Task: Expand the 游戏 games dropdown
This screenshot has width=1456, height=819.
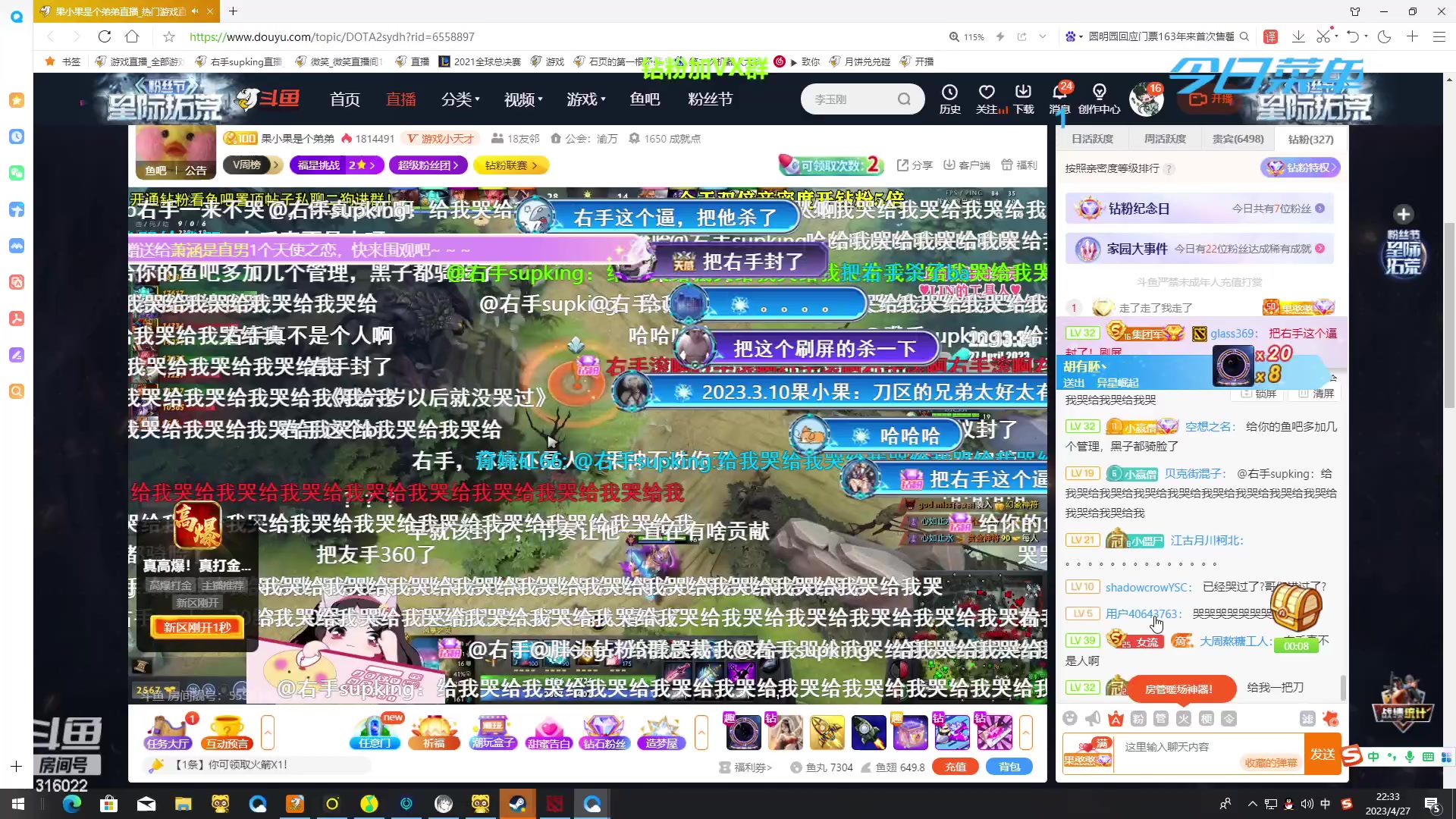Action: coord(586,99)
